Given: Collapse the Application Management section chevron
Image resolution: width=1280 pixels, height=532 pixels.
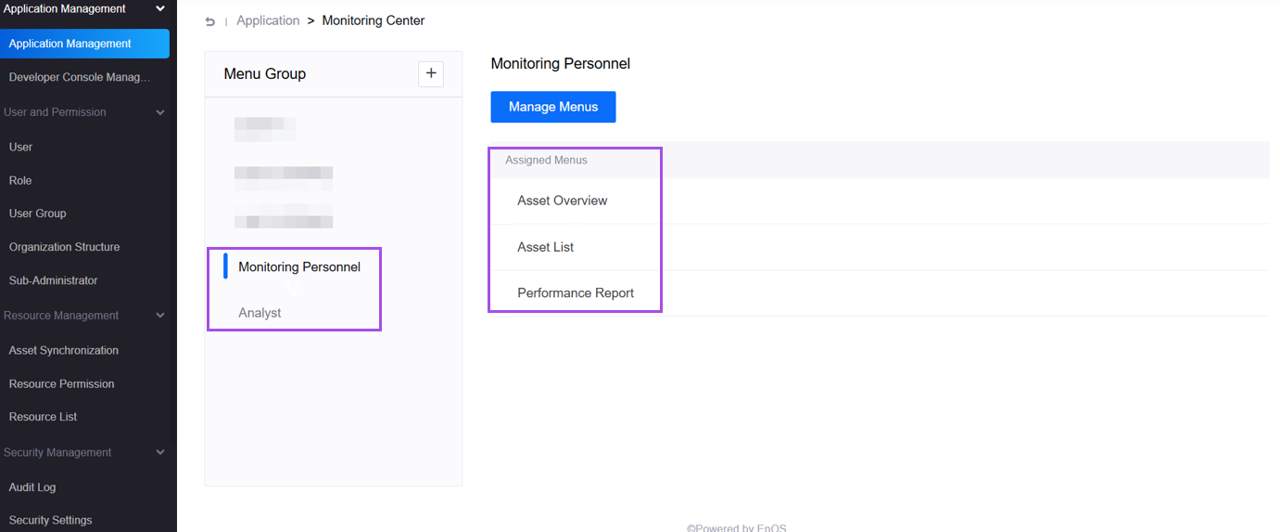Looking at the screenshot, I should point(160,9).
